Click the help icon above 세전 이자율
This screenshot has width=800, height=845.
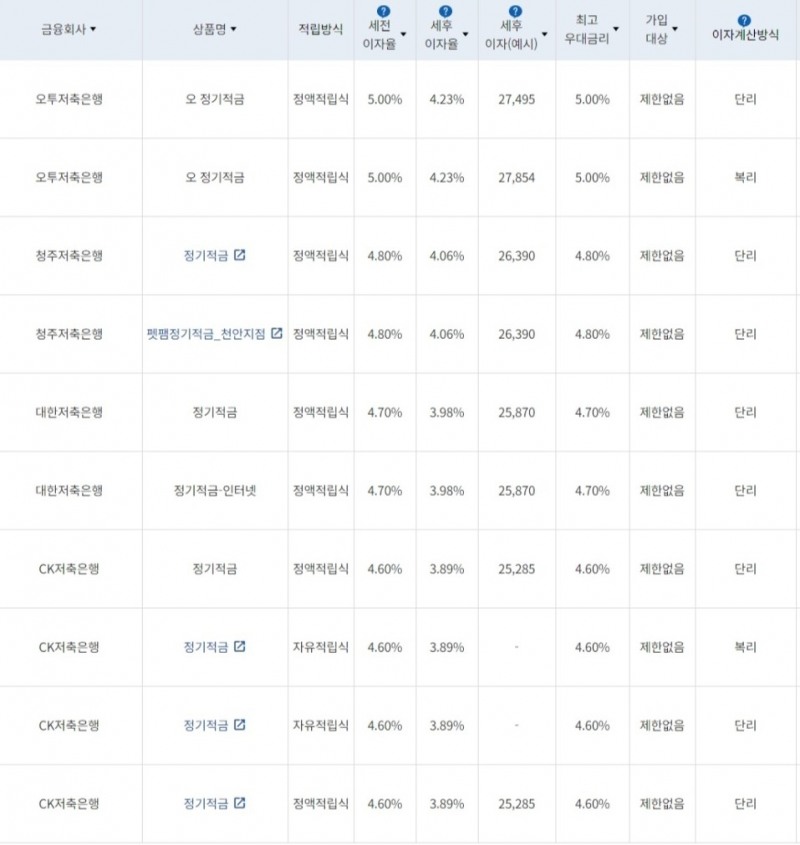pos(384,11)
